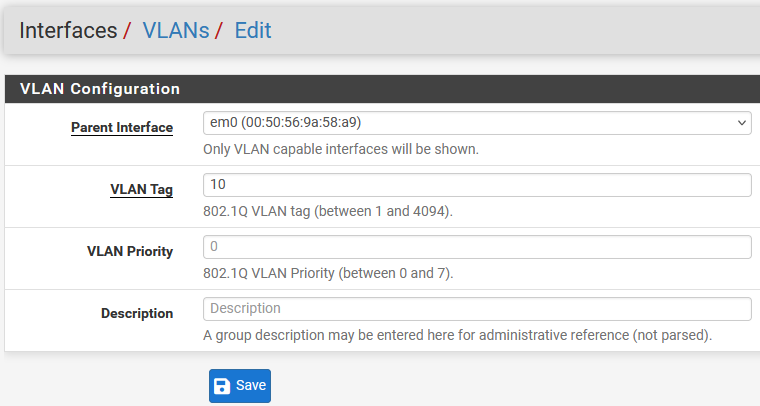The width and height of the screenshot is (760, 406).
Task: Click the VLAN Priority label
Action: point(130,252)
